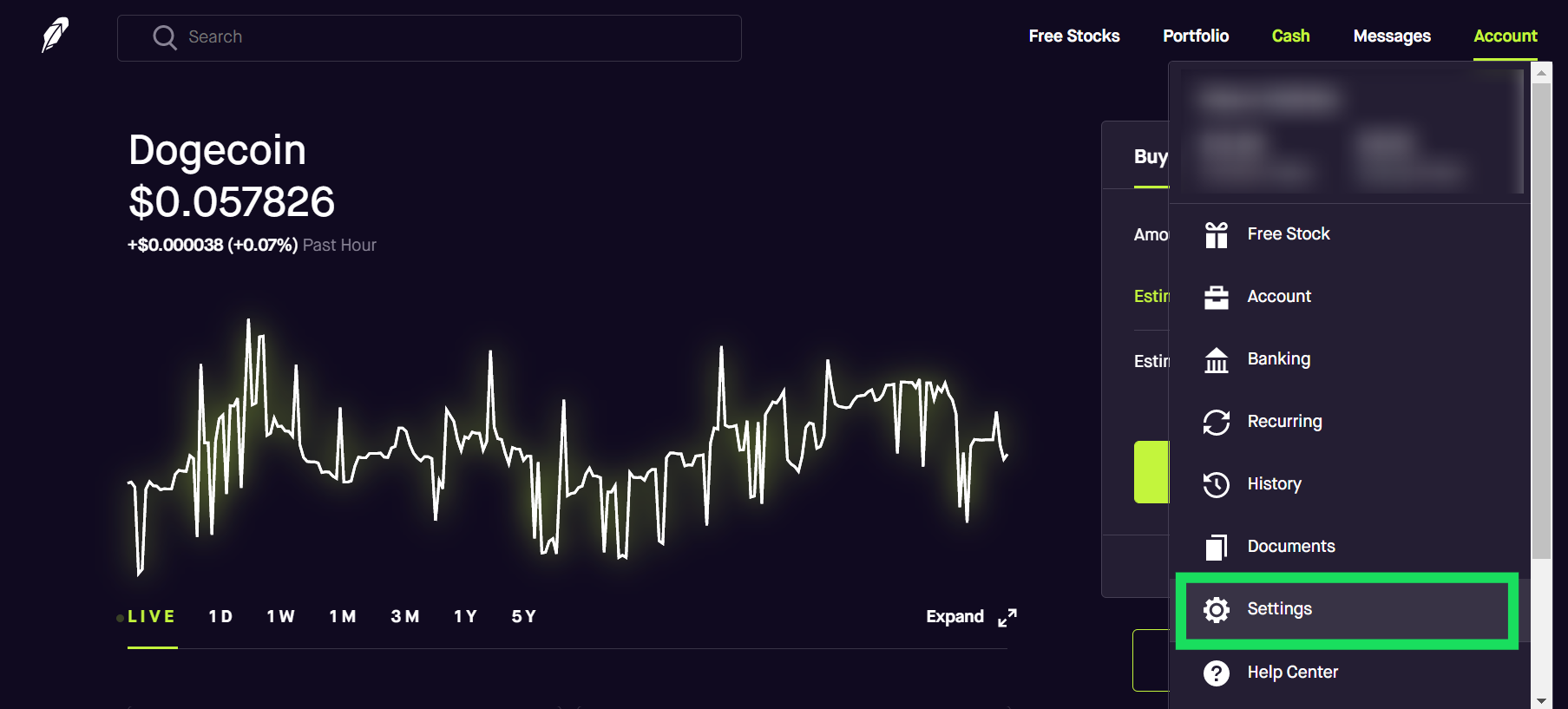The image size is (1568, 709).
Task: Go to Free Stocks in top navigation
Action: click(x=1074, y=36)
